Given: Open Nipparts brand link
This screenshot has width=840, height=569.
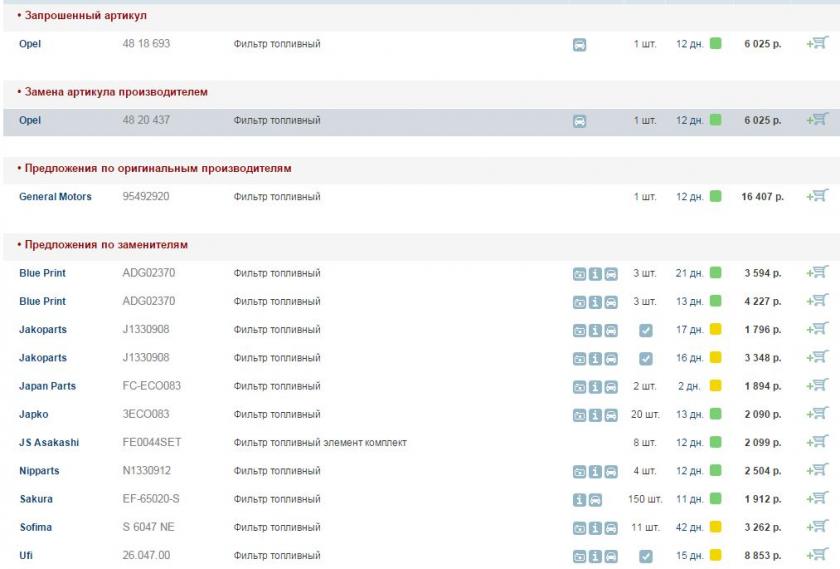Looking at the screenshot, I should pyautogui.click(x=39, y=471).
